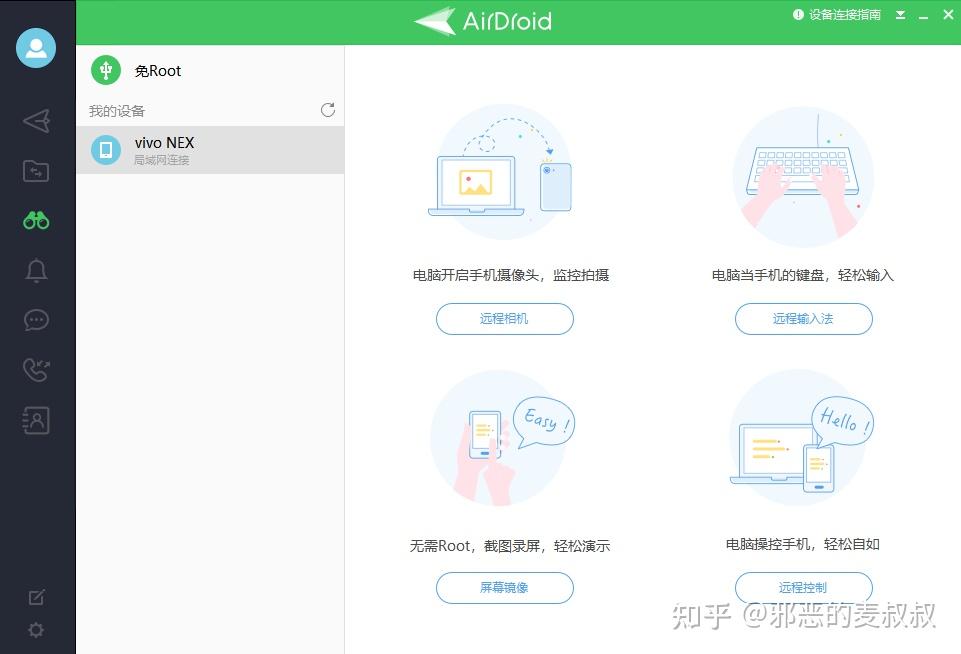
Task: Click the remote keyboard illustration
Action: (803, 177)
